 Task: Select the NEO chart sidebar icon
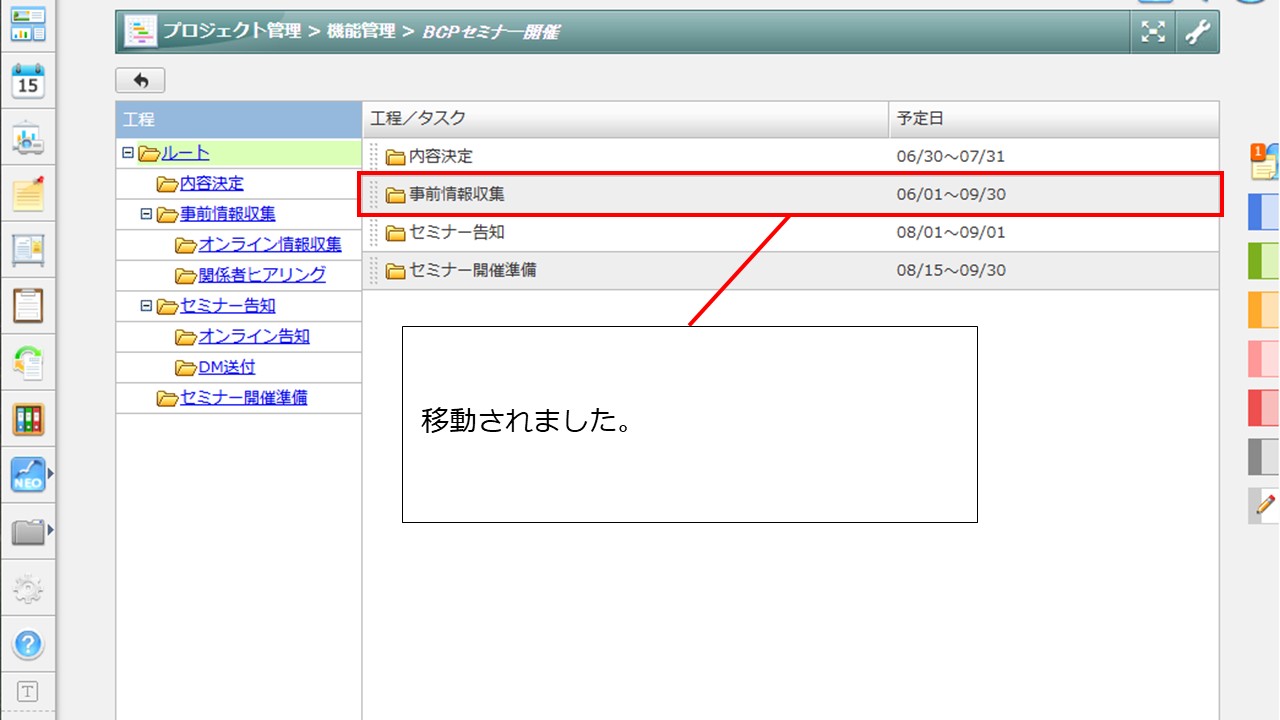tap(28, 474)
